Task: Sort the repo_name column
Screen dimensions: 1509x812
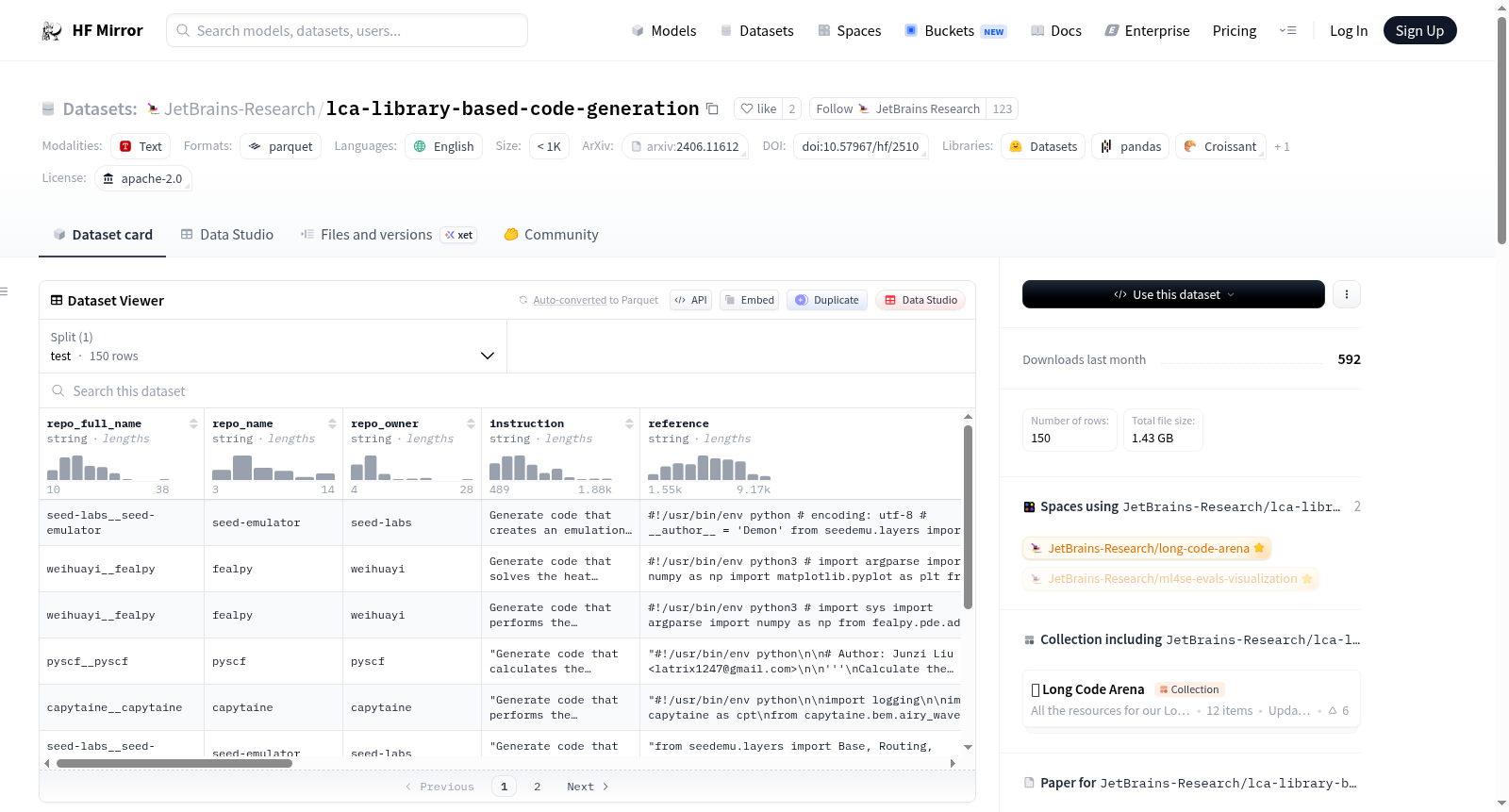Action: tap(332, 423)
